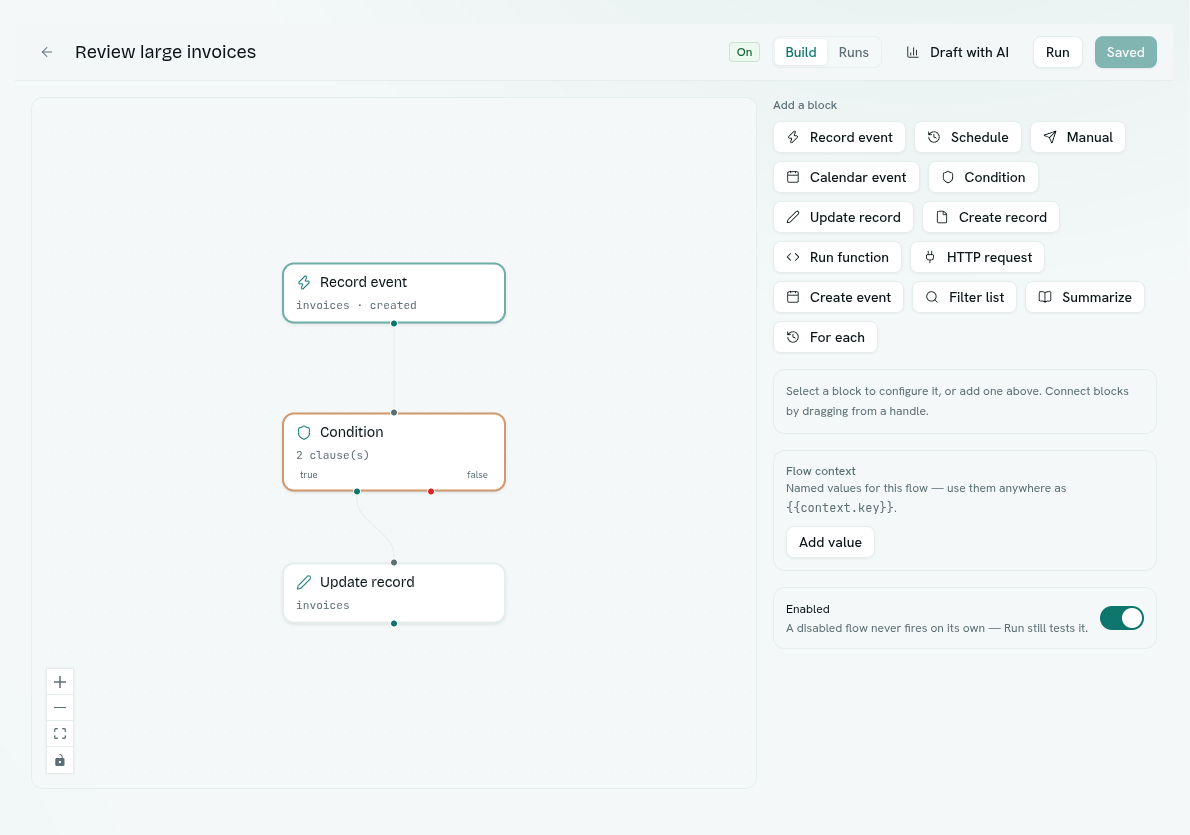
Task: Select the Update record node on canvas
Action: 394,593
